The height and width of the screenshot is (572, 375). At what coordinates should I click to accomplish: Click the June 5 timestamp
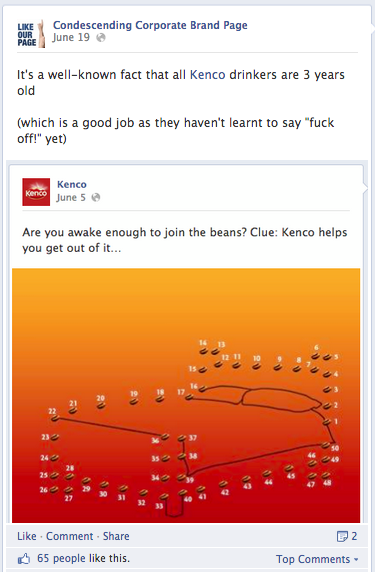[71, 198]
